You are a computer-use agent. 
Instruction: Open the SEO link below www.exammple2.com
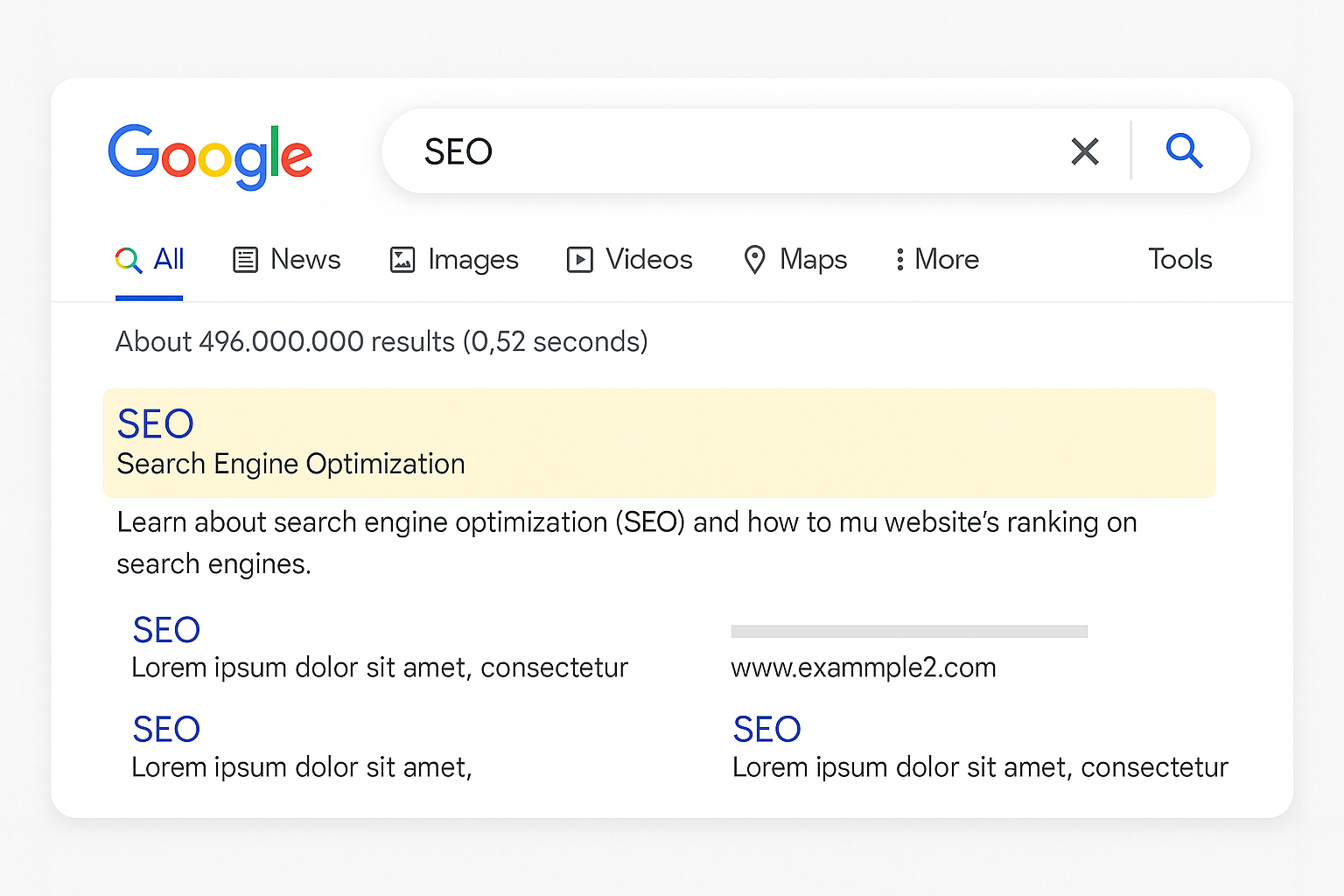coord(766,729)
